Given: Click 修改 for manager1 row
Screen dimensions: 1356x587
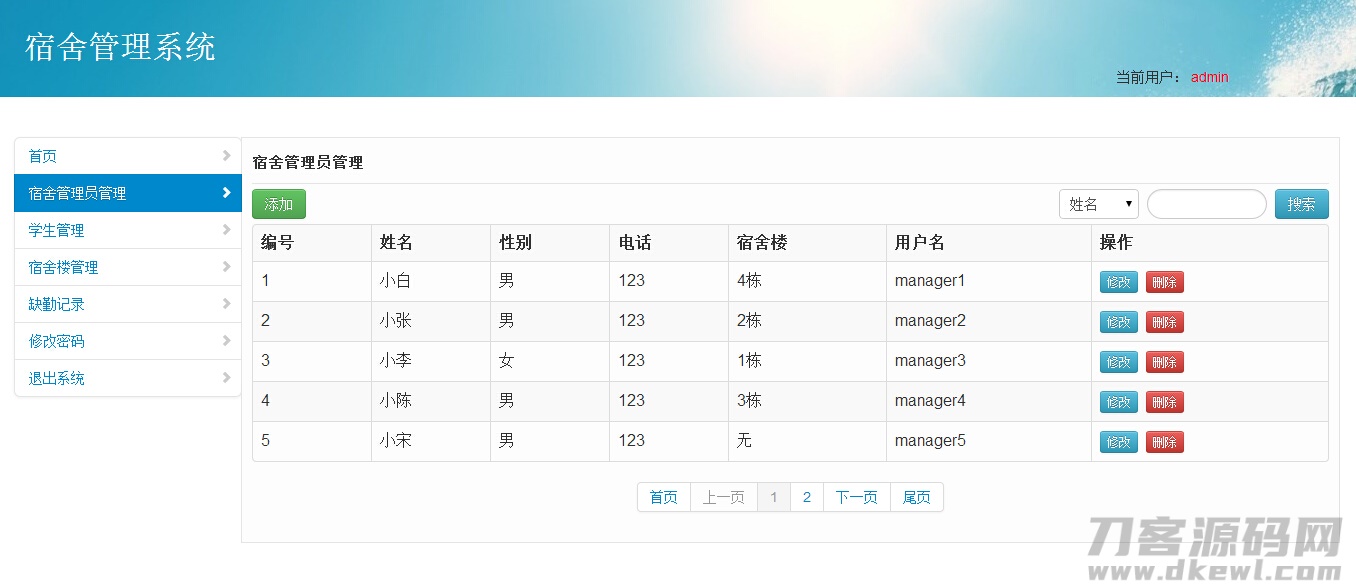Looking at the screenshot, I should click(1118, 282).
